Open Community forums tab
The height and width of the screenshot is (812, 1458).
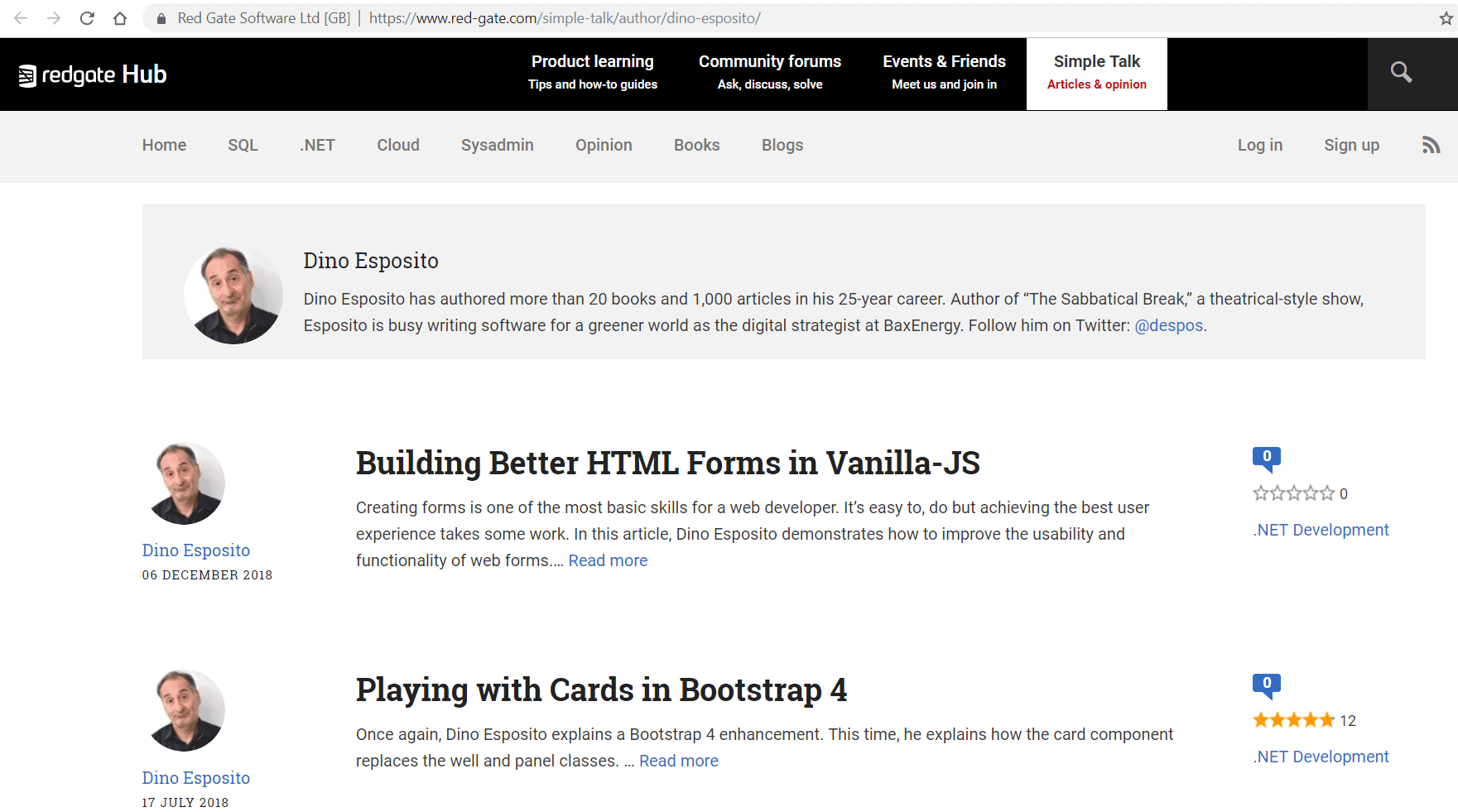770,73
